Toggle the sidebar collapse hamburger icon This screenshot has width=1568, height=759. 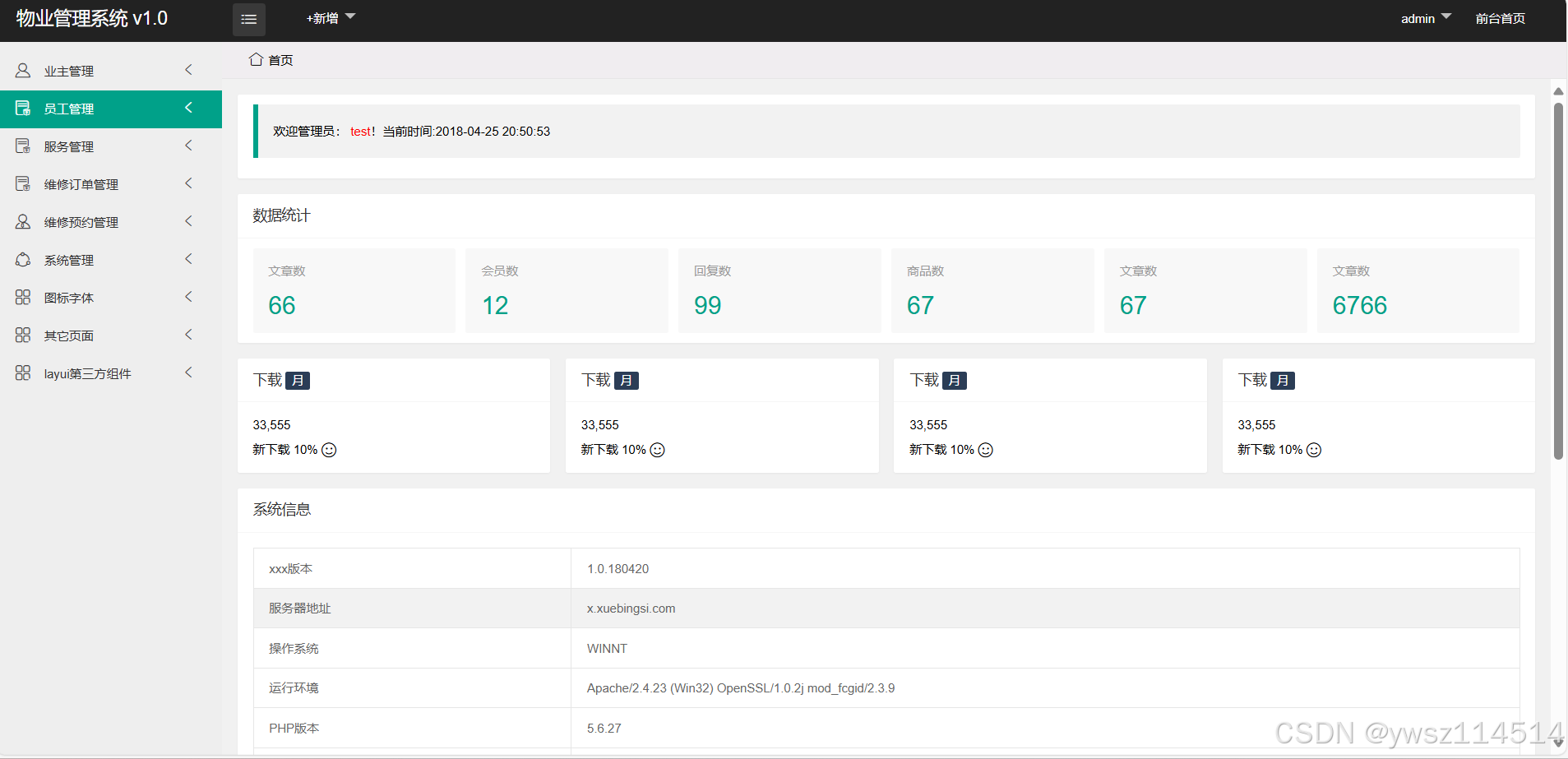[x=249, y=19]
